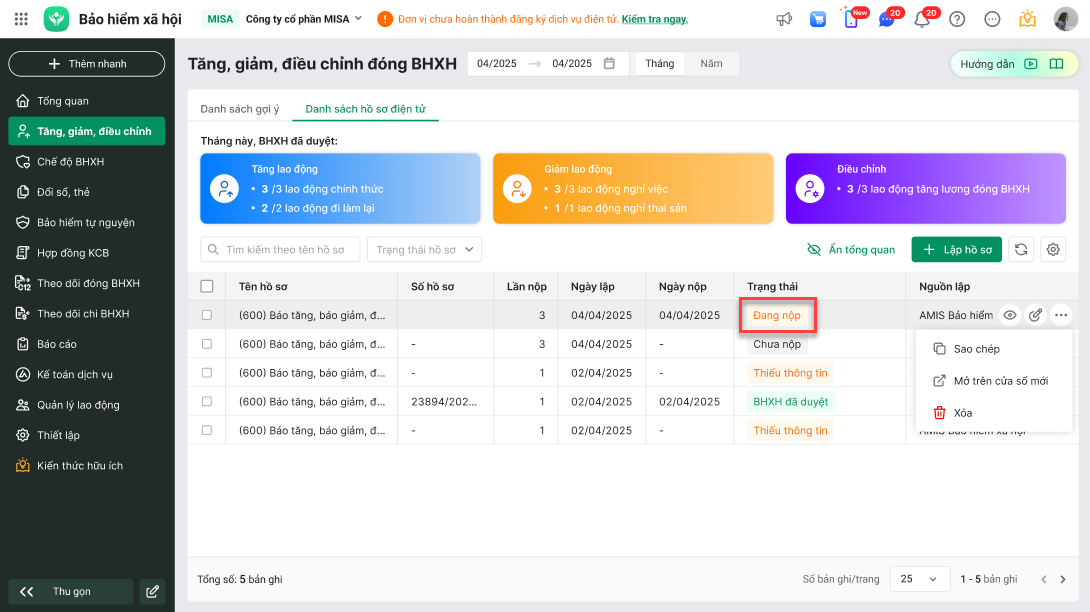Open the notification bell icon

[x=922, y=19]
